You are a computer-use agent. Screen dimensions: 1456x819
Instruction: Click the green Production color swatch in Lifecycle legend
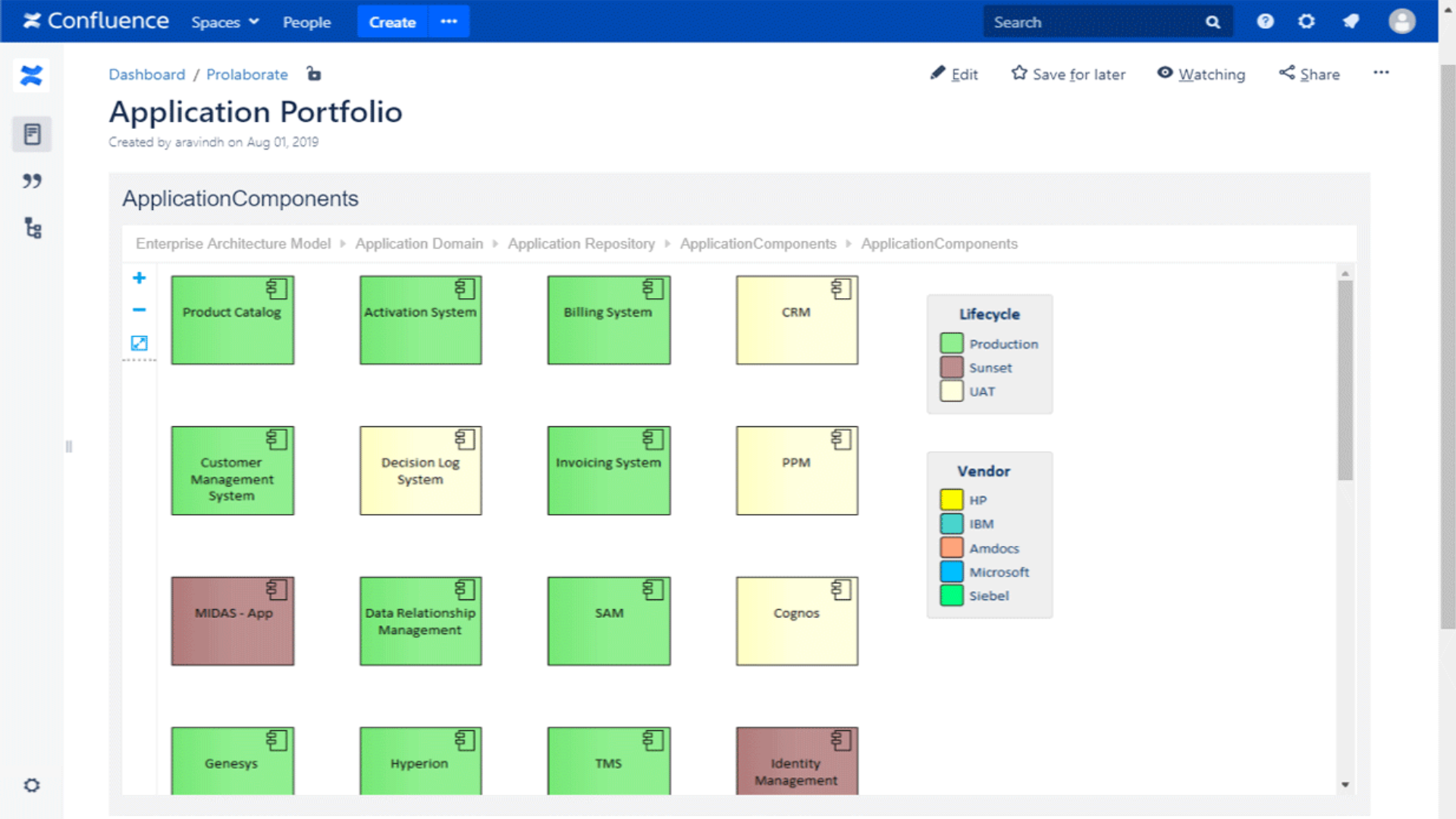click(950, 343)
